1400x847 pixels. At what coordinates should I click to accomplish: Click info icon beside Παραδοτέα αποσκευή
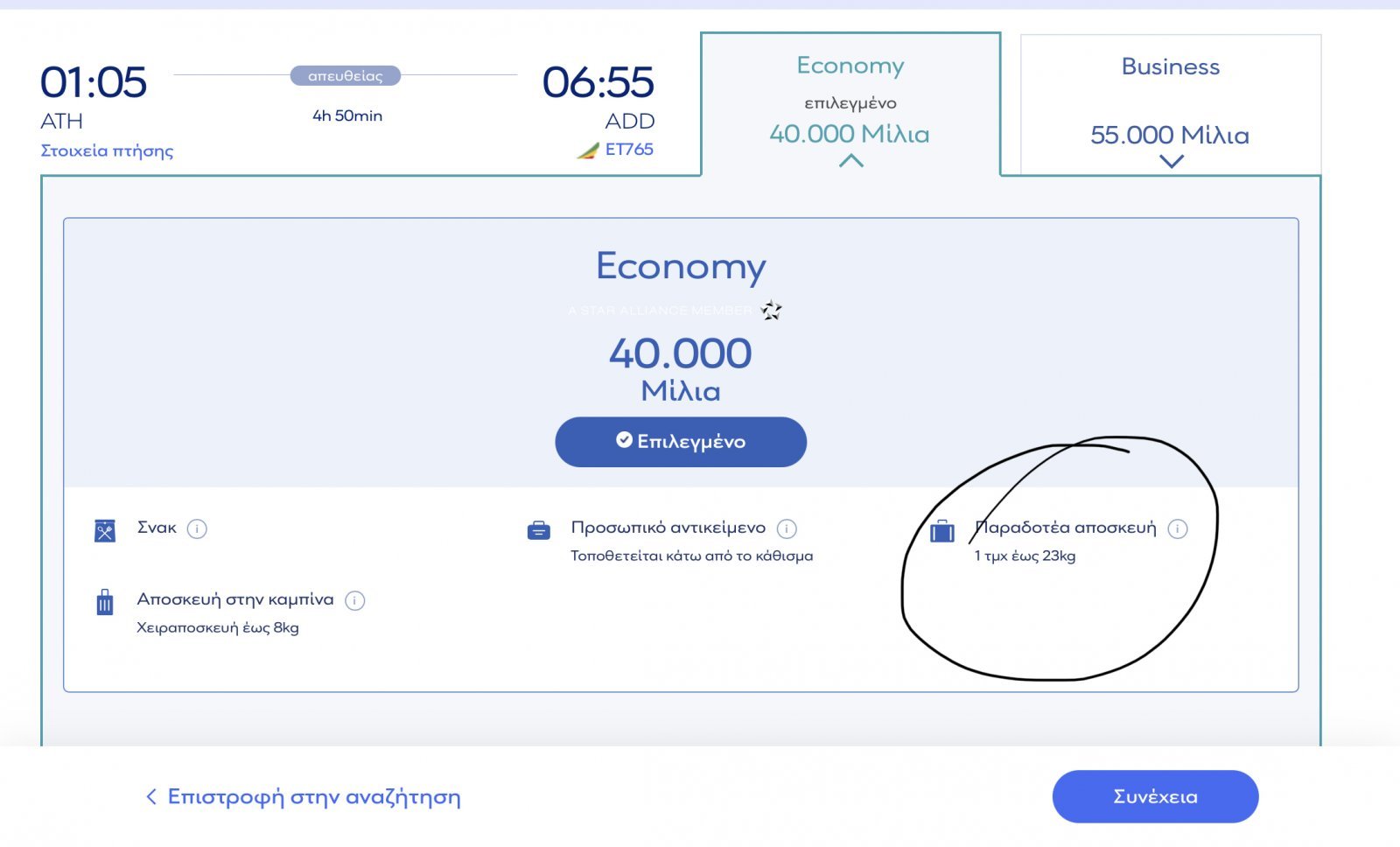[1178, 528]
